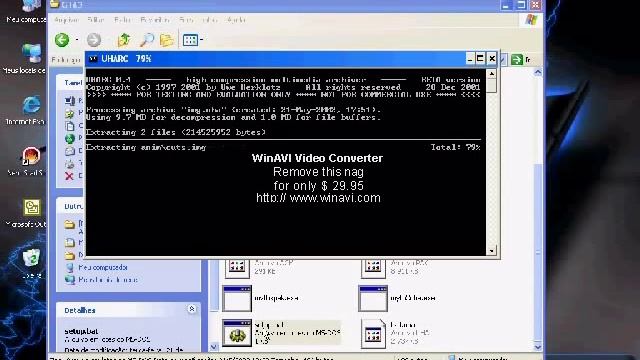640x360 pixels.
Task: Open the Arquivo menu
Action: point(66,20)
